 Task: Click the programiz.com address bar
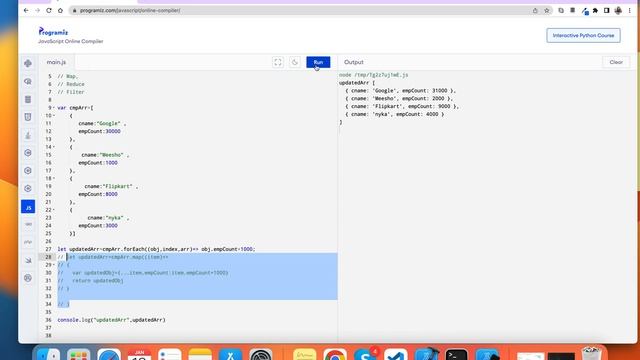(x=302, y=10)
